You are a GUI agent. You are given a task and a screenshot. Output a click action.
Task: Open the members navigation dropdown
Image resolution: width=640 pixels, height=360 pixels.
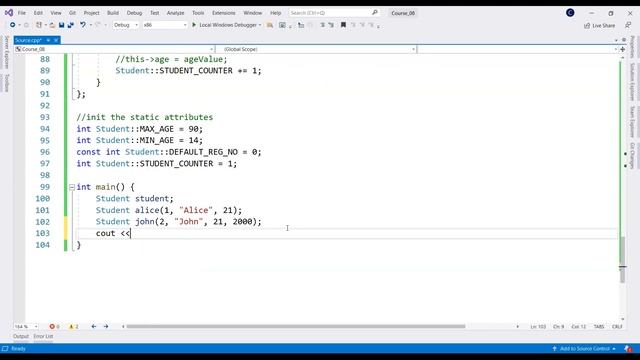(x=518, y=49)
